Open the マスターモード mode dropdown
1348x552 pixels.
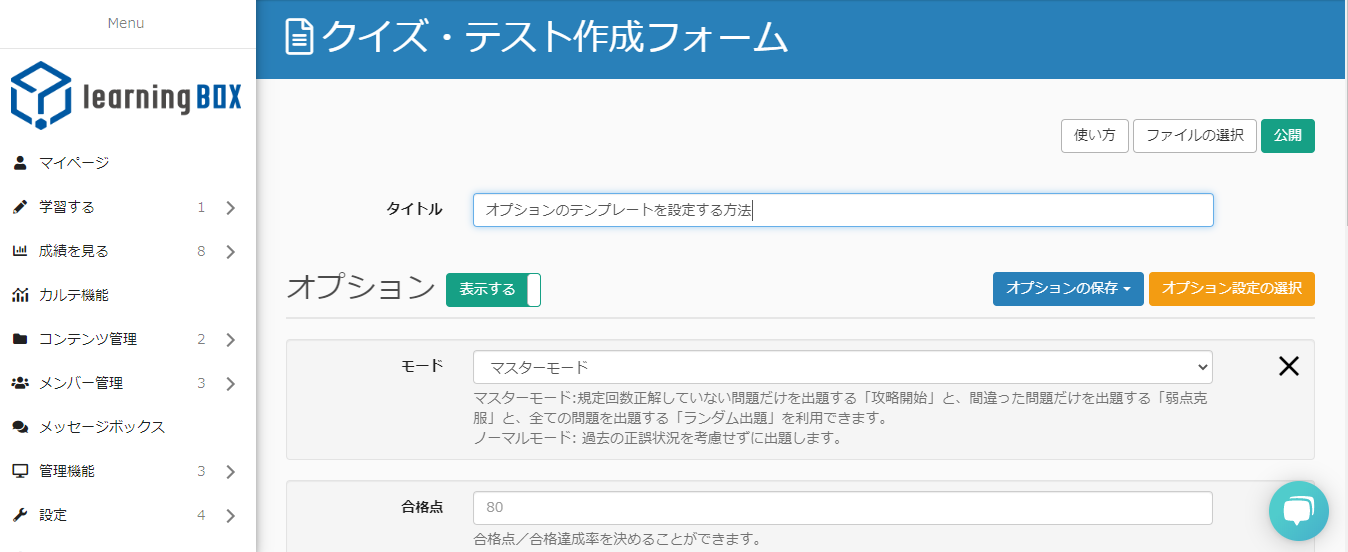(842, 367)
